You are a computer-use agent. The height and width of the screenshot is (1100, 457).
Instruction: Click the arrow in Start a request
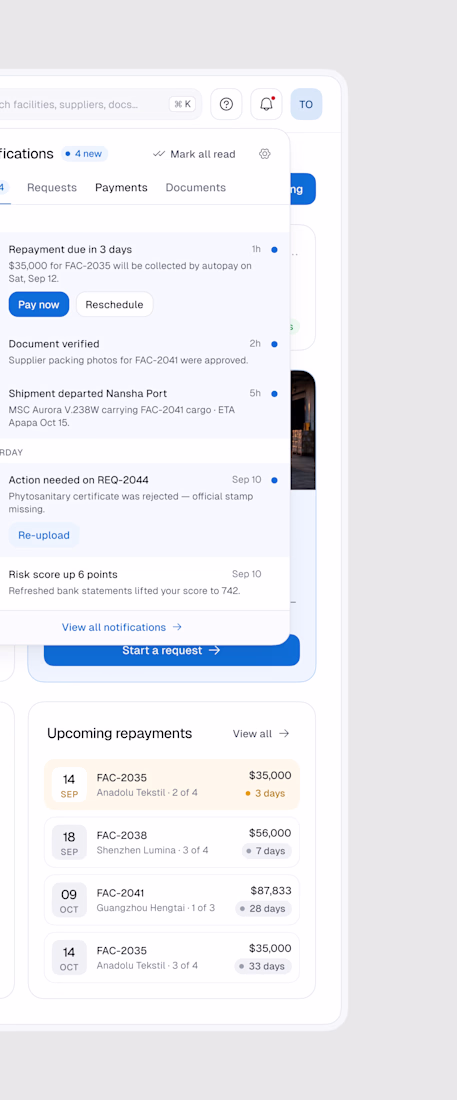coord(215,650)
